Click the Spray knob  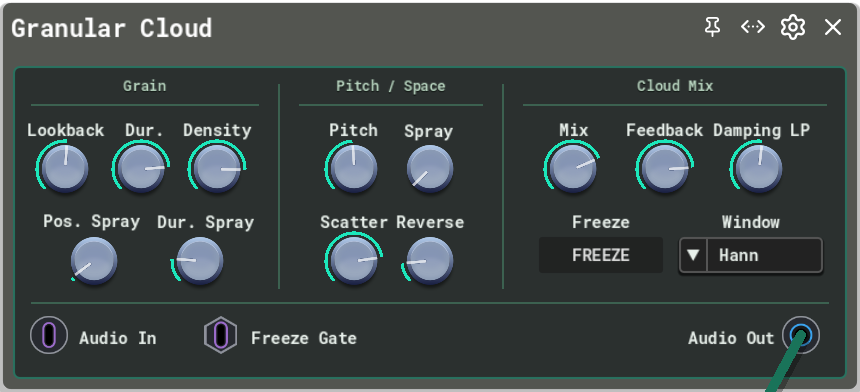click(x=429, y=169)
